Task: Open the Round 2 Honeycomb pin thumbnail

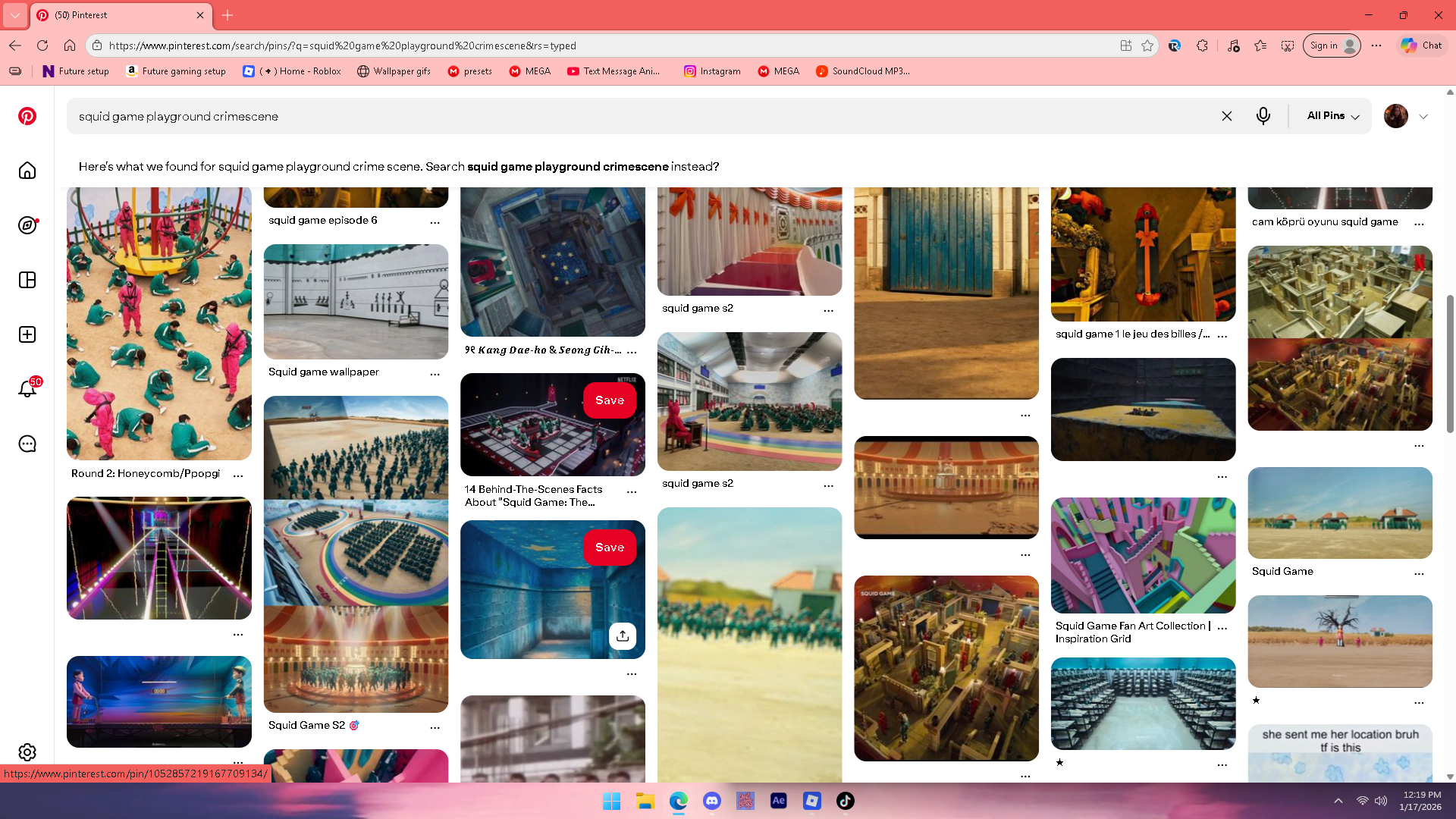Action: coord(158,323)
